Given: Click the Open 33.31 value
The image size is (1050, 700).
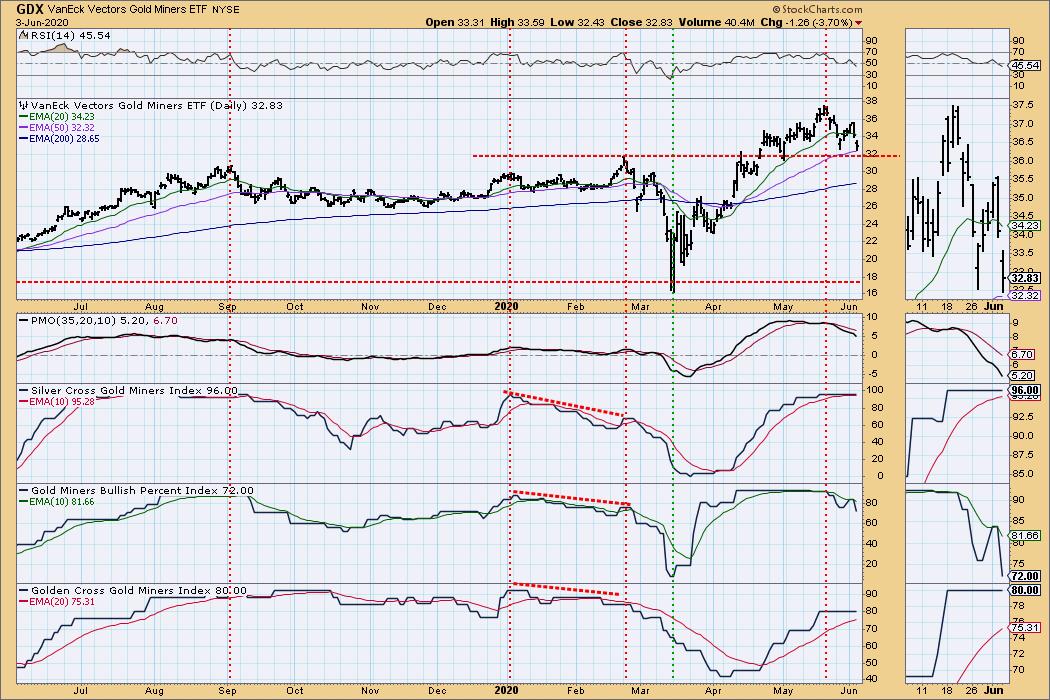Looking at the screenshot, I should [x=455, y=22].
